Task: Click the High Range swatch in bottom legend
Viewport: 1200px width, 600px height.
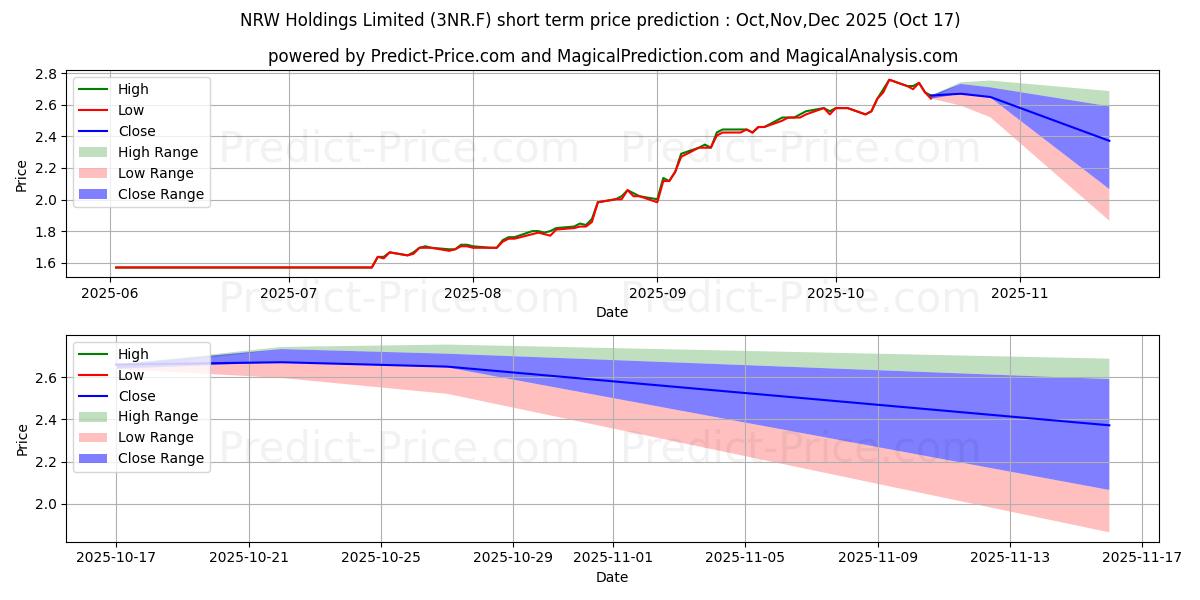Action: [94, 416]
